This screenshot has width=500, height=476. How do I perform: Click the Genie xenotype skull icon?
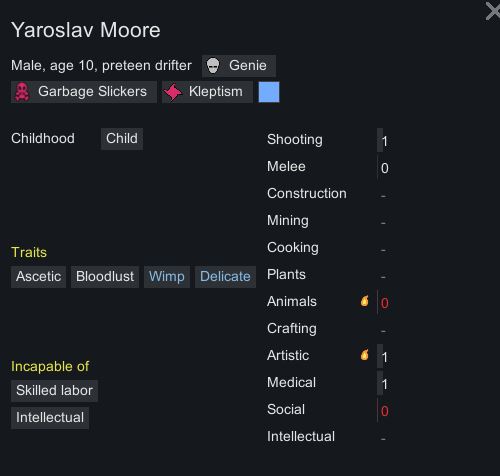tap(213, 66)
